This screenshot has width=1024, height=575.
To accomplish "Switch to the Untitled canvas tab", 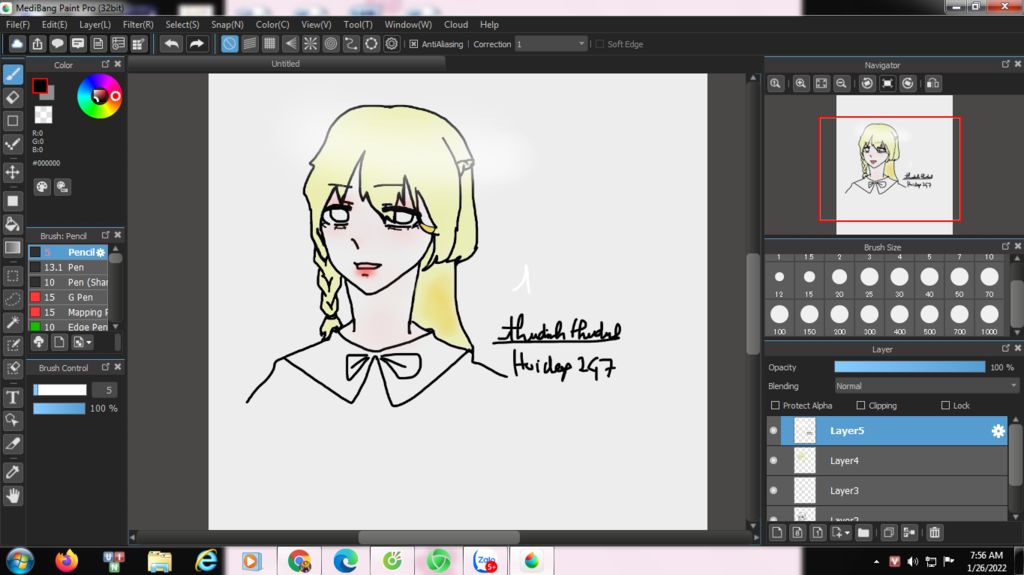I will coord(285,63).
